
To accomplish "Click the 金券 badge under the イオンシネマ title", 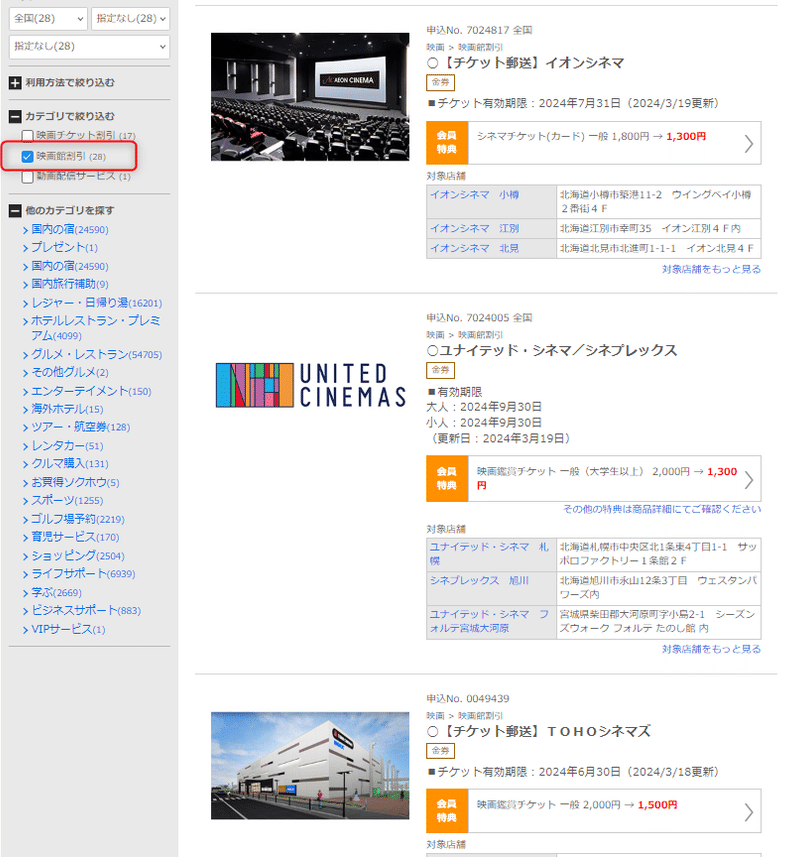I will click(438, 83).
